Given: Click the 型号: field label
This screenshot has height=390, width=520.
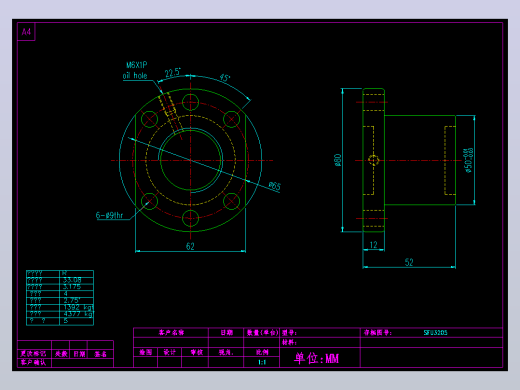Looking at the screenshot, I should tap(289, 333).
